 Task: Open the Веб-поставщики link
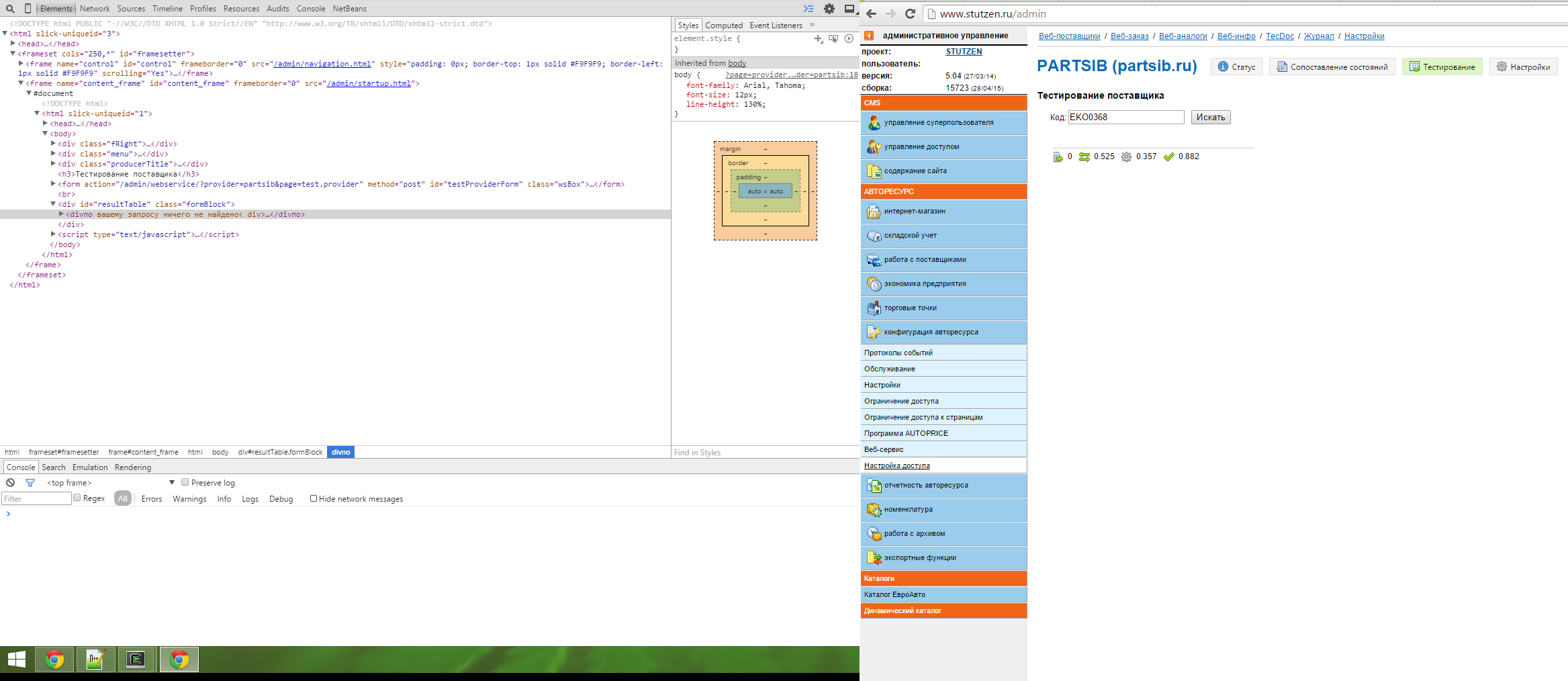(1069, 36)
